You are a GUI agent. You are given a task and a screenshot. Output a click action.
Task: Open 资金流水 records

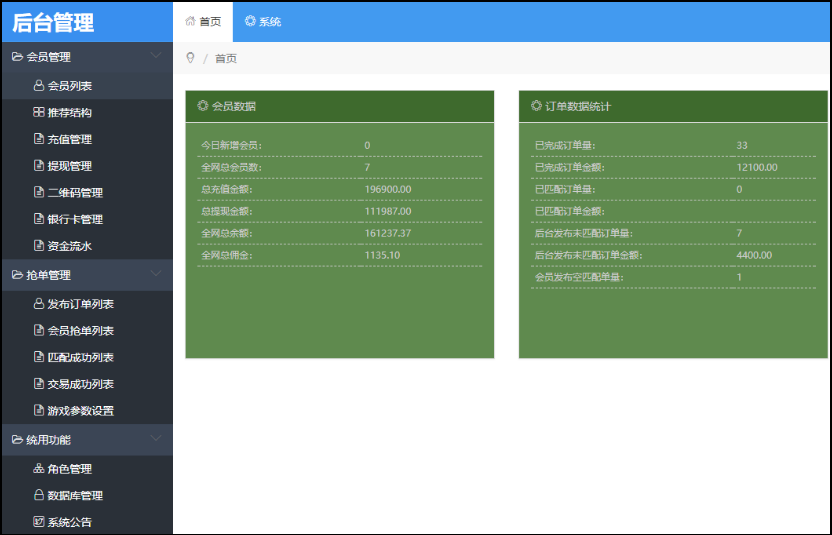[69, 246]
